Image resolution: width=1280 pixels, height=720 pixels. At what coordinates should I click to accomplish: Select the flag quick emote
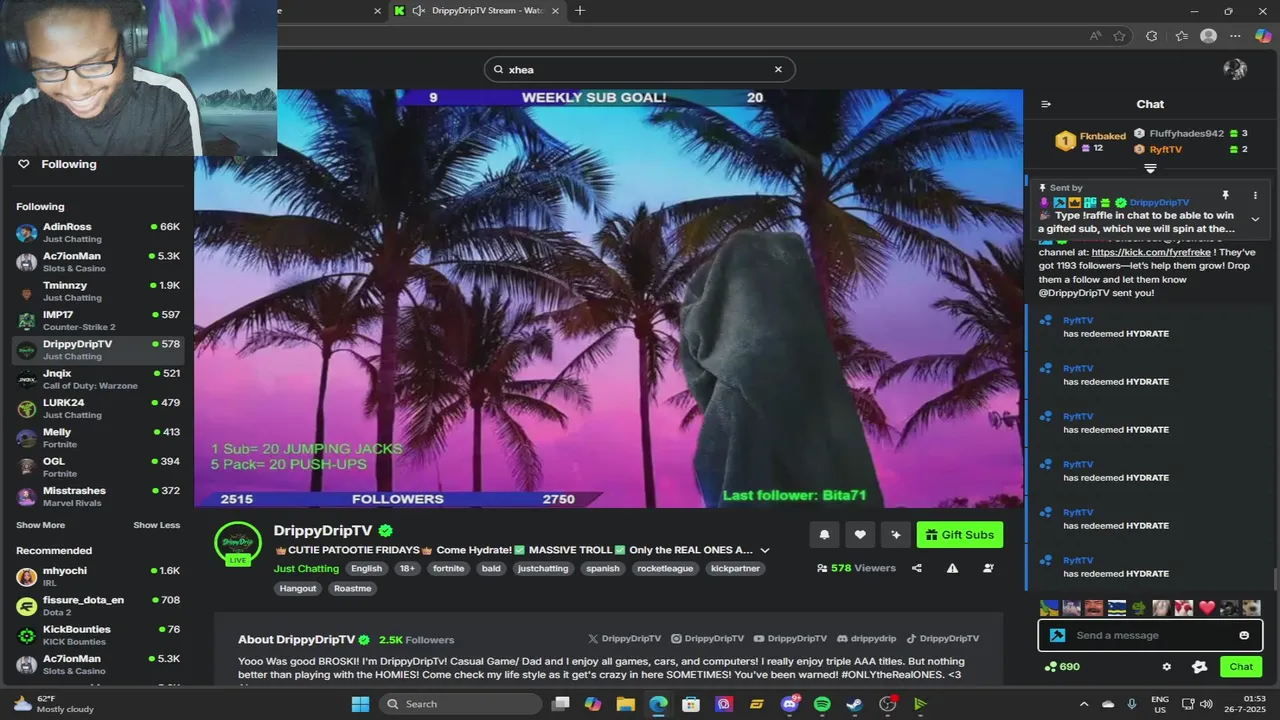point(1117,607)
